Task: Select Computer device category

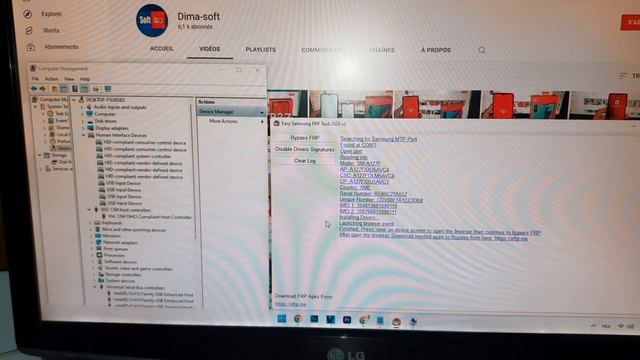Action: pyautogui.click(x=104, y=114)
